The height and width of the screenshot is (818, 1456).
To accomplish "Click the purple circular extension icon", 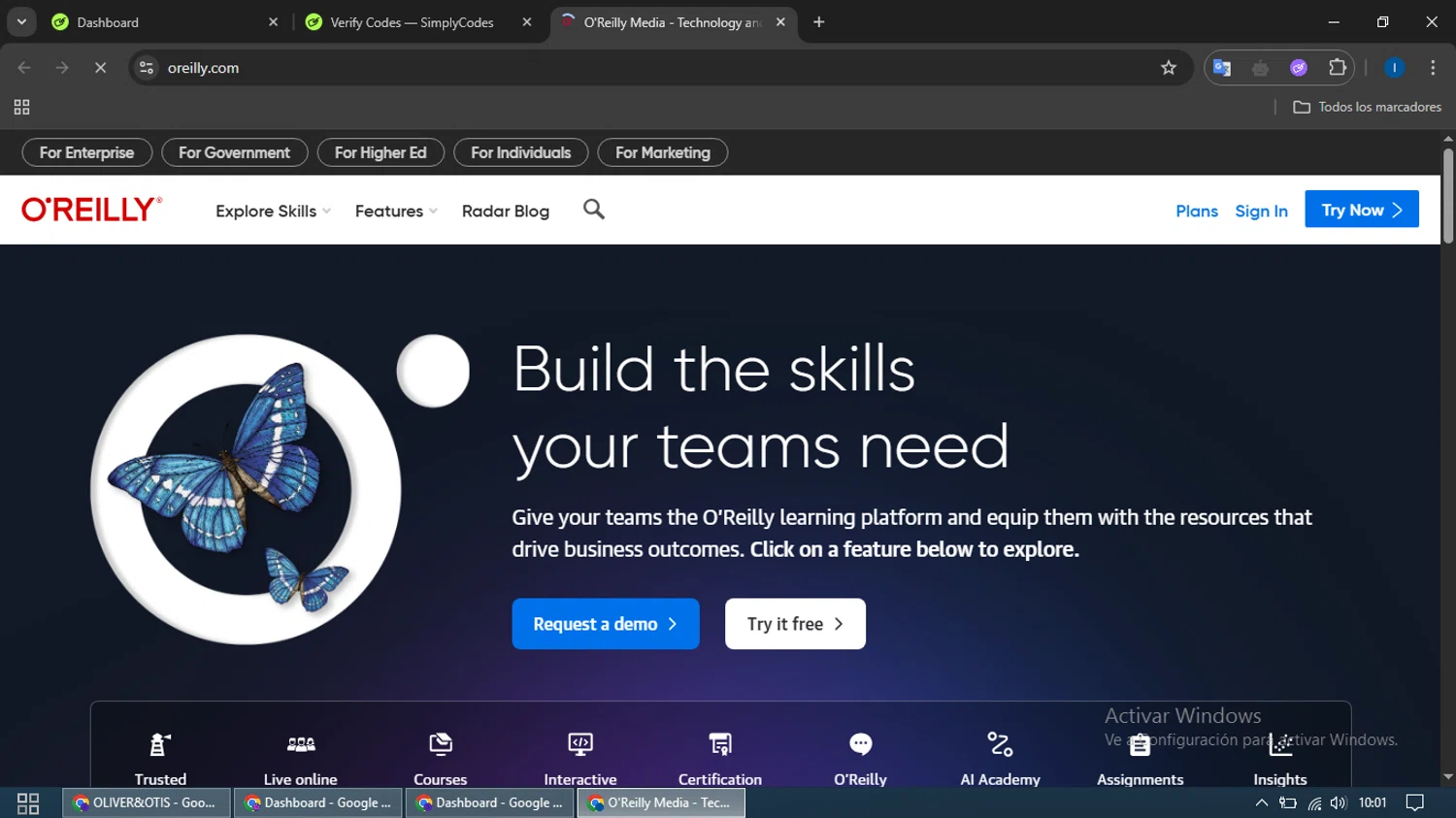I will (1299, 68).
